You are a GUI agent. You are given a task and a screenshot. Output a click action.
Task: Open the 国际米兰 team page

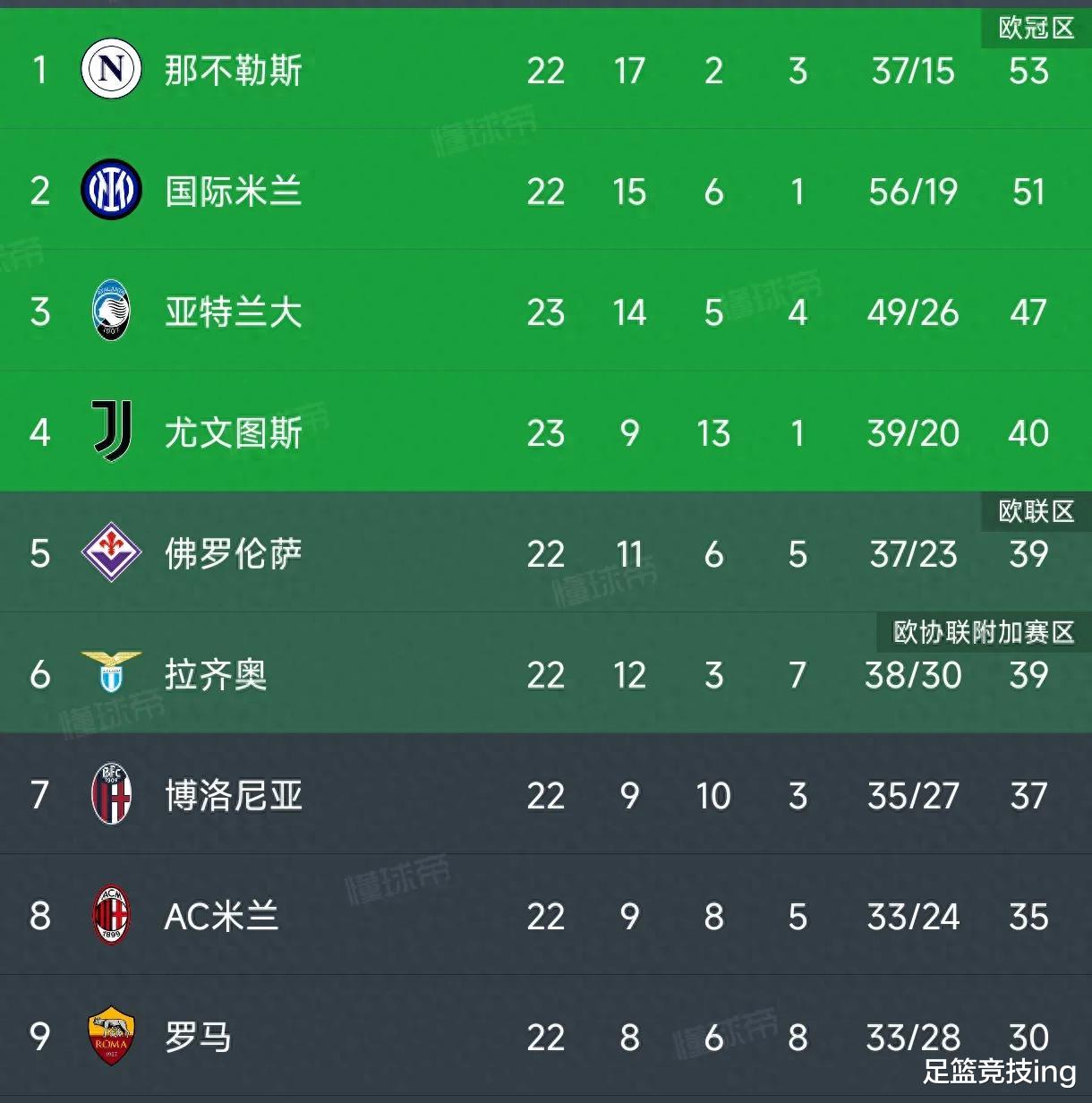tap(233, 191)
